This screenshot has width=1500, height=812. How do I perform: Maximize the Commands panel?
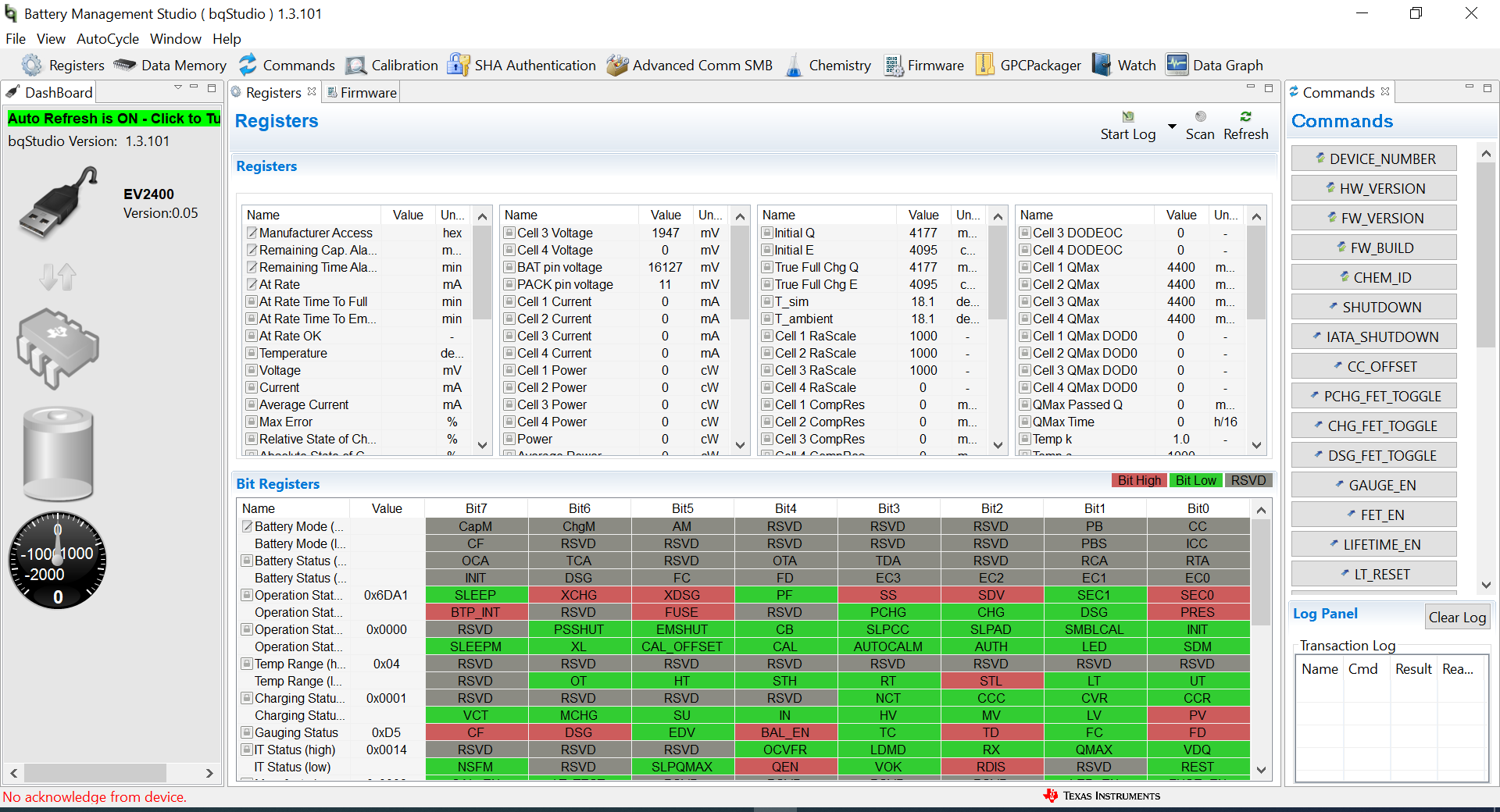point(1487,88)
